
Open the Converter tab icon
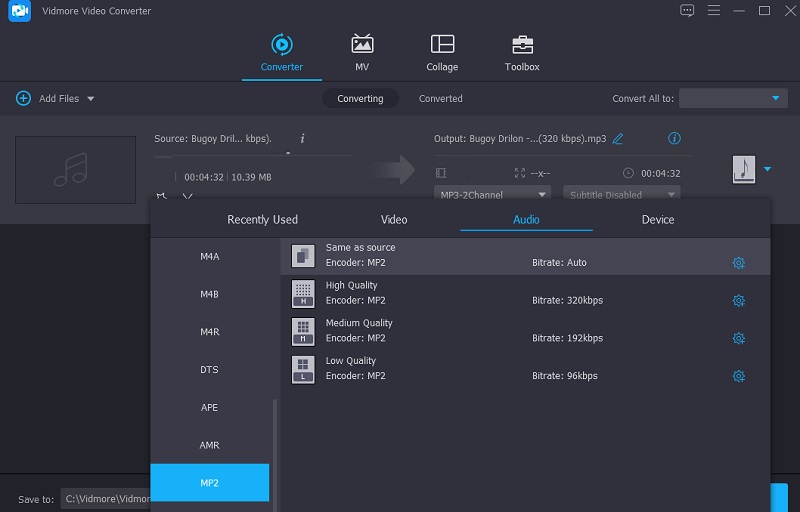(281, 45)
